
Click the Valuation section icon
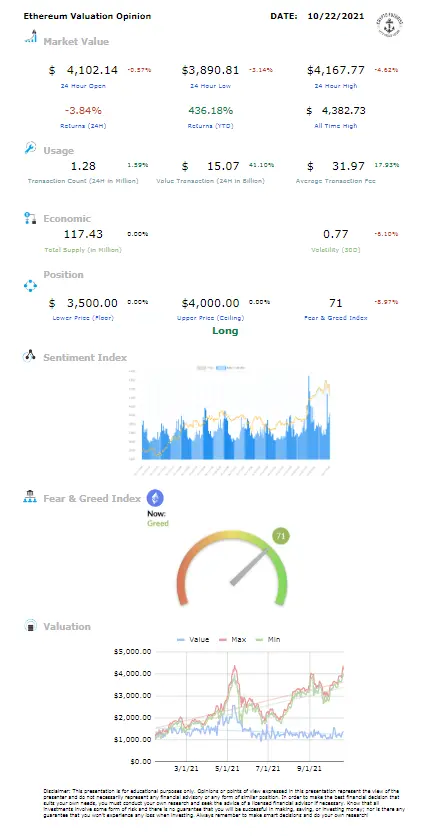pos(30,626)
